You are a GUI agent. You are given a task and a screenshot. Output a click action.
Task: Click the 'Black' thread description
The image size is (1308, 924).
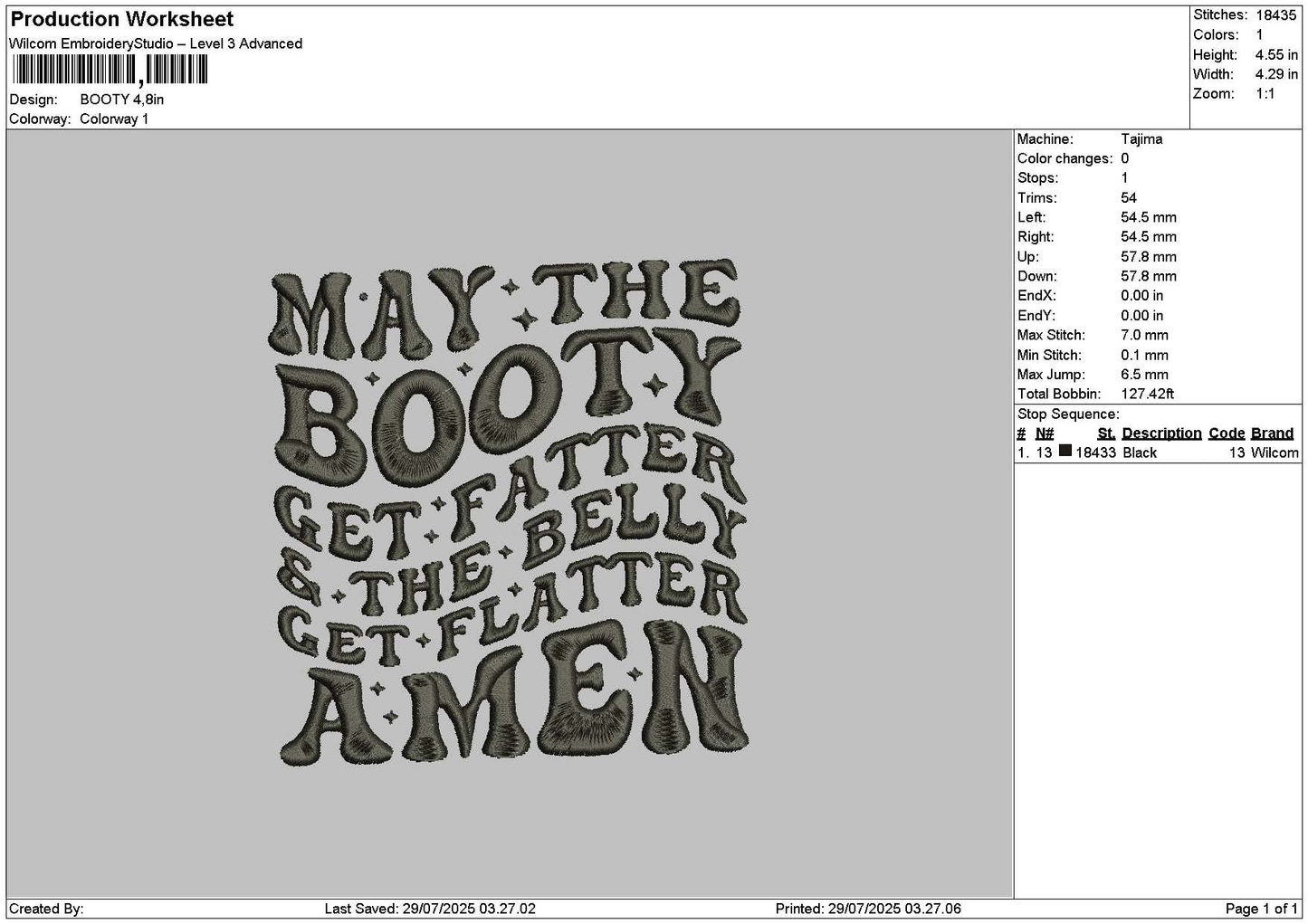pos(1140,452)
